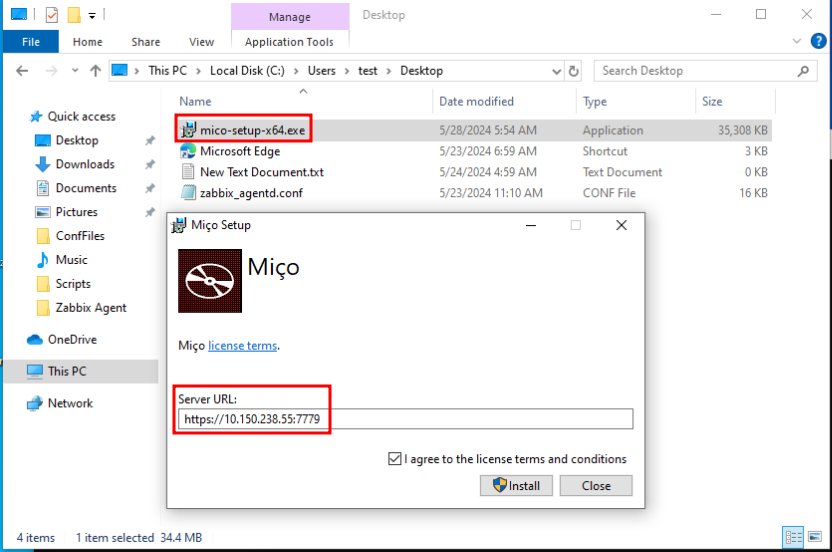Click test in the address path
832x552 pixels.
pyautogui.click(x=368, y=71)
